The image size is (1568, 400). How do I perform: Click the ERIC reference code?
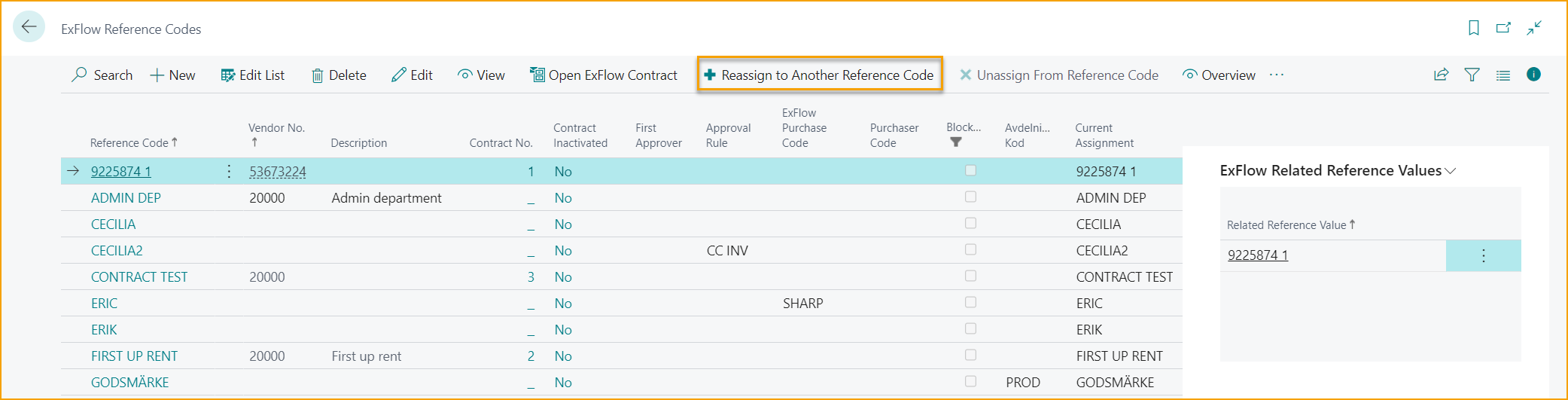[x=104, y=303]
